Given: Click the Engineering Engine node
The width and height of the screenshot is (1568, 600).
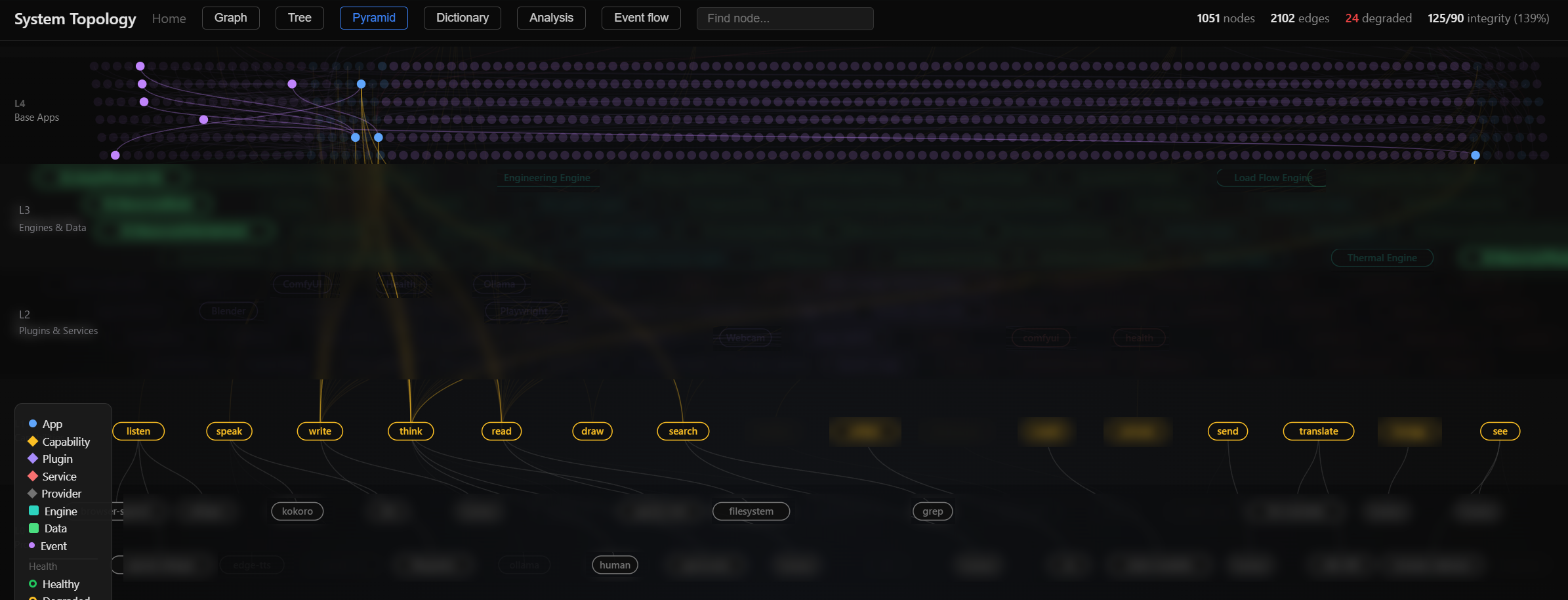Looking at the screenshot, I should 547,178.
